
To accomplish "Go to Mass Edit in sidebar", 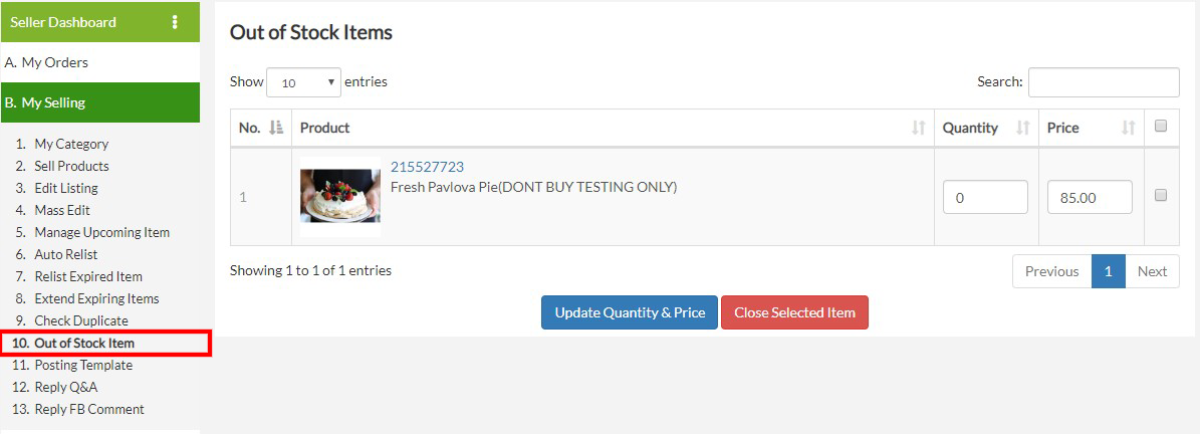I will click(63, 210).
